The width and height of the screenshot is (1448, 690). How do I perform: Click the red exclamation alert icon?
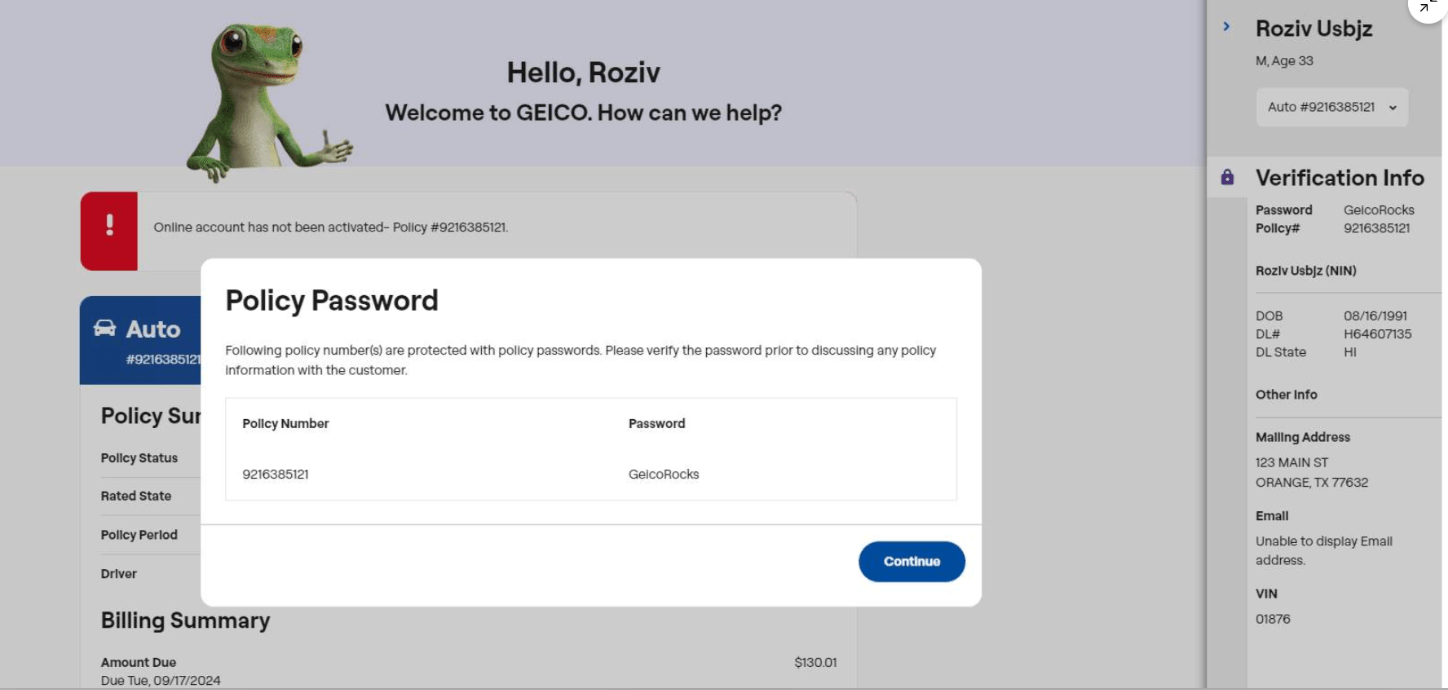coord(109,226)
